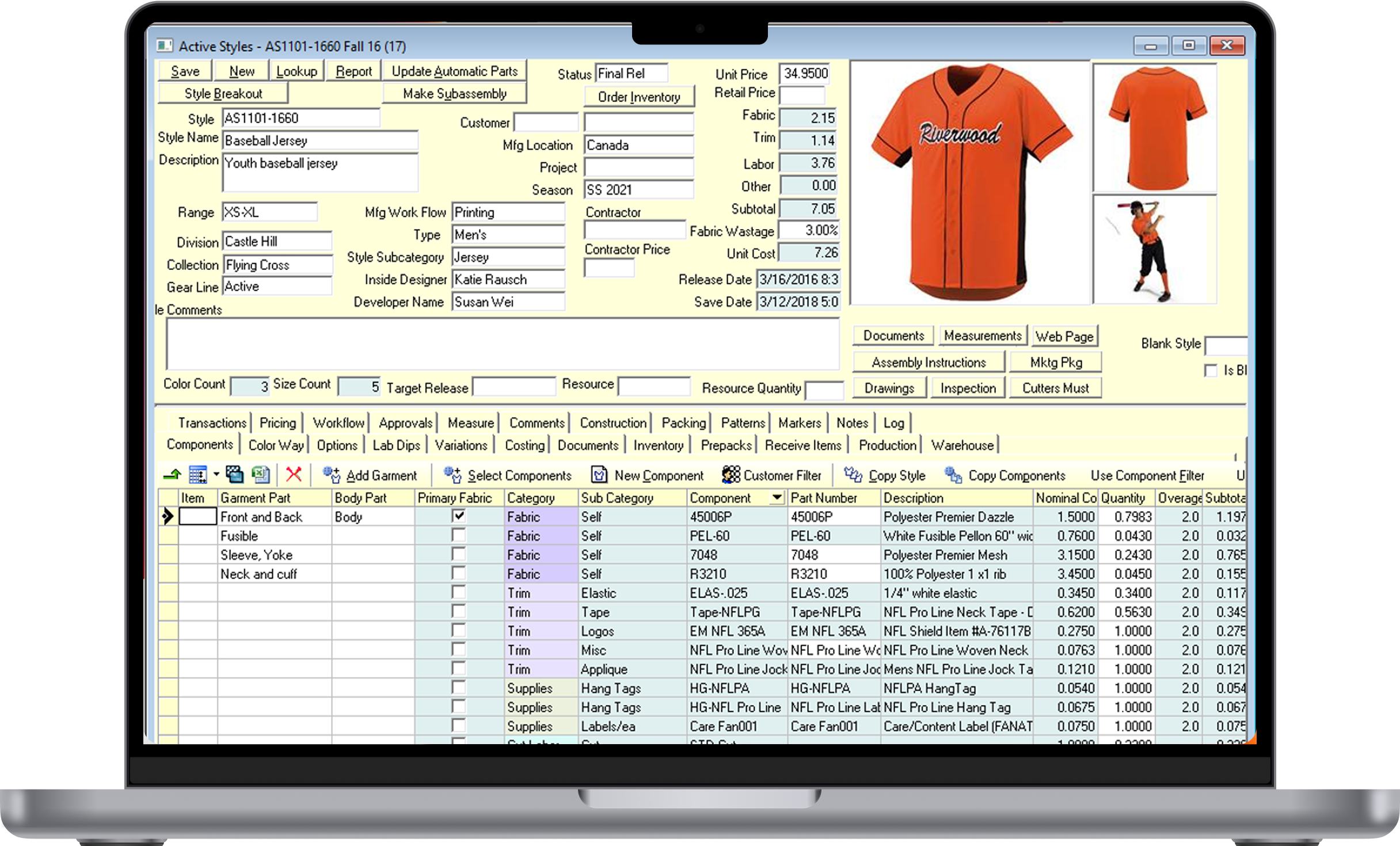Click the red X delete icon
The image size is (1400, 846).
pos(294,475)
